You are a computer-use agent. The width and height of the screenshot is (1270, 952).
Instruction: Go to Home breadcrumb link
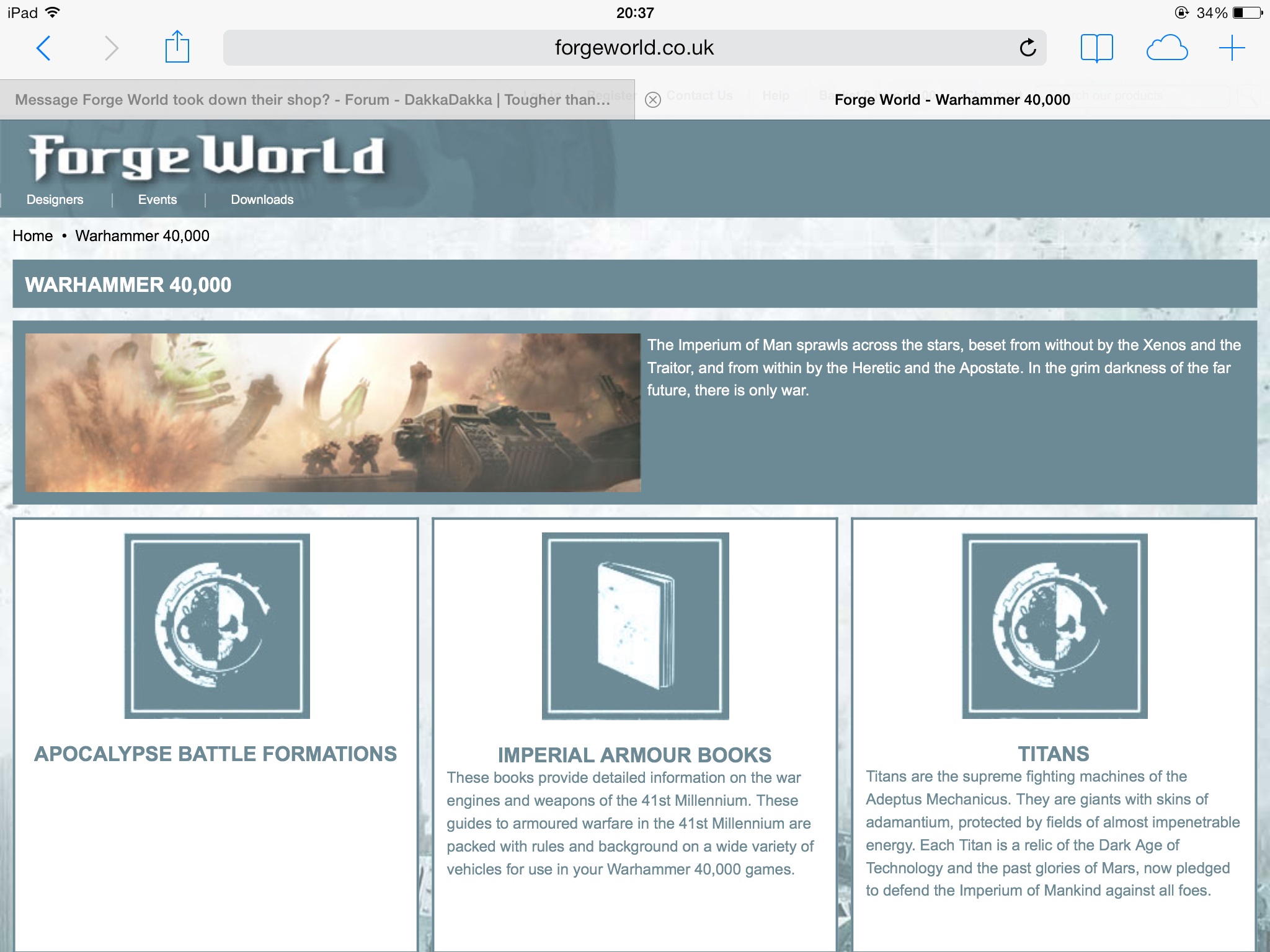[x=33, y=236]
